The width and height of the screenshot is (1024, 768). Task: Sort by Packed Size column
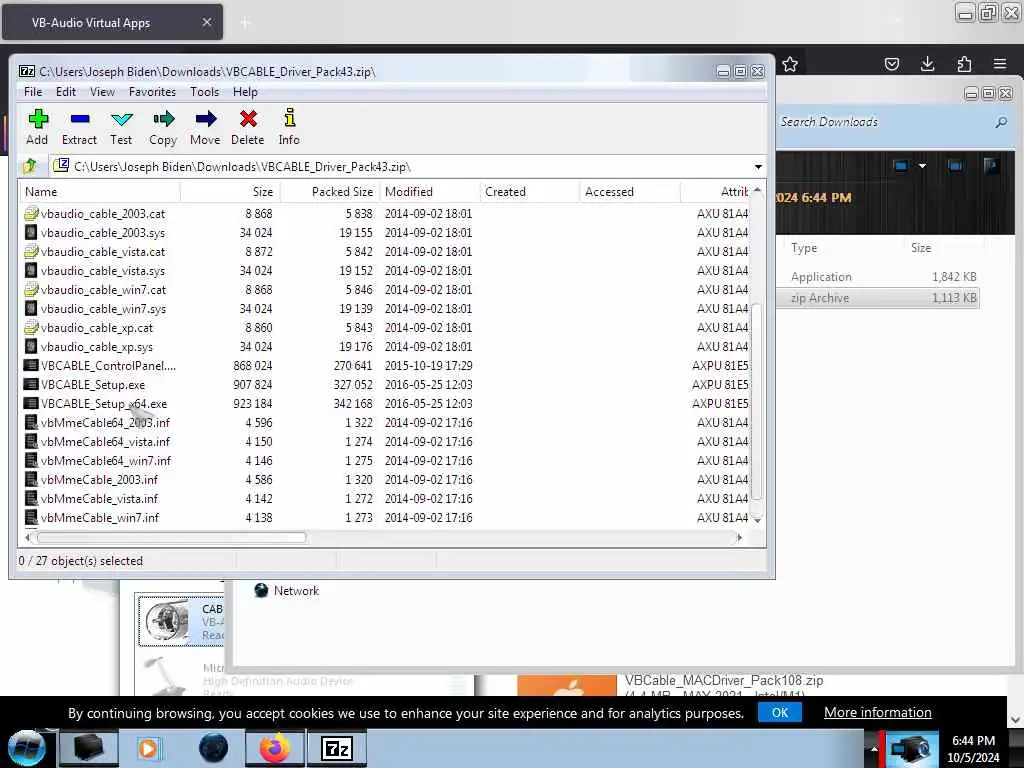tap(330, 191)
